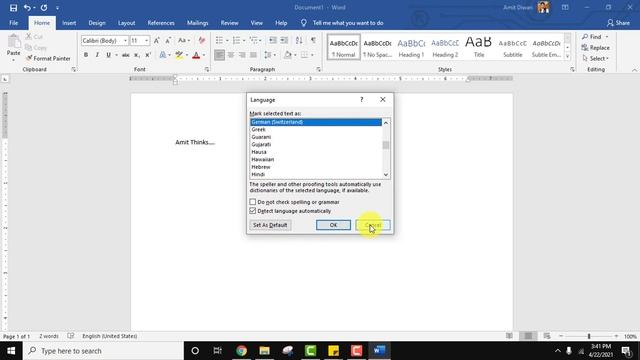
Task: Open Task View on taskbar
Action: (218, 351)
